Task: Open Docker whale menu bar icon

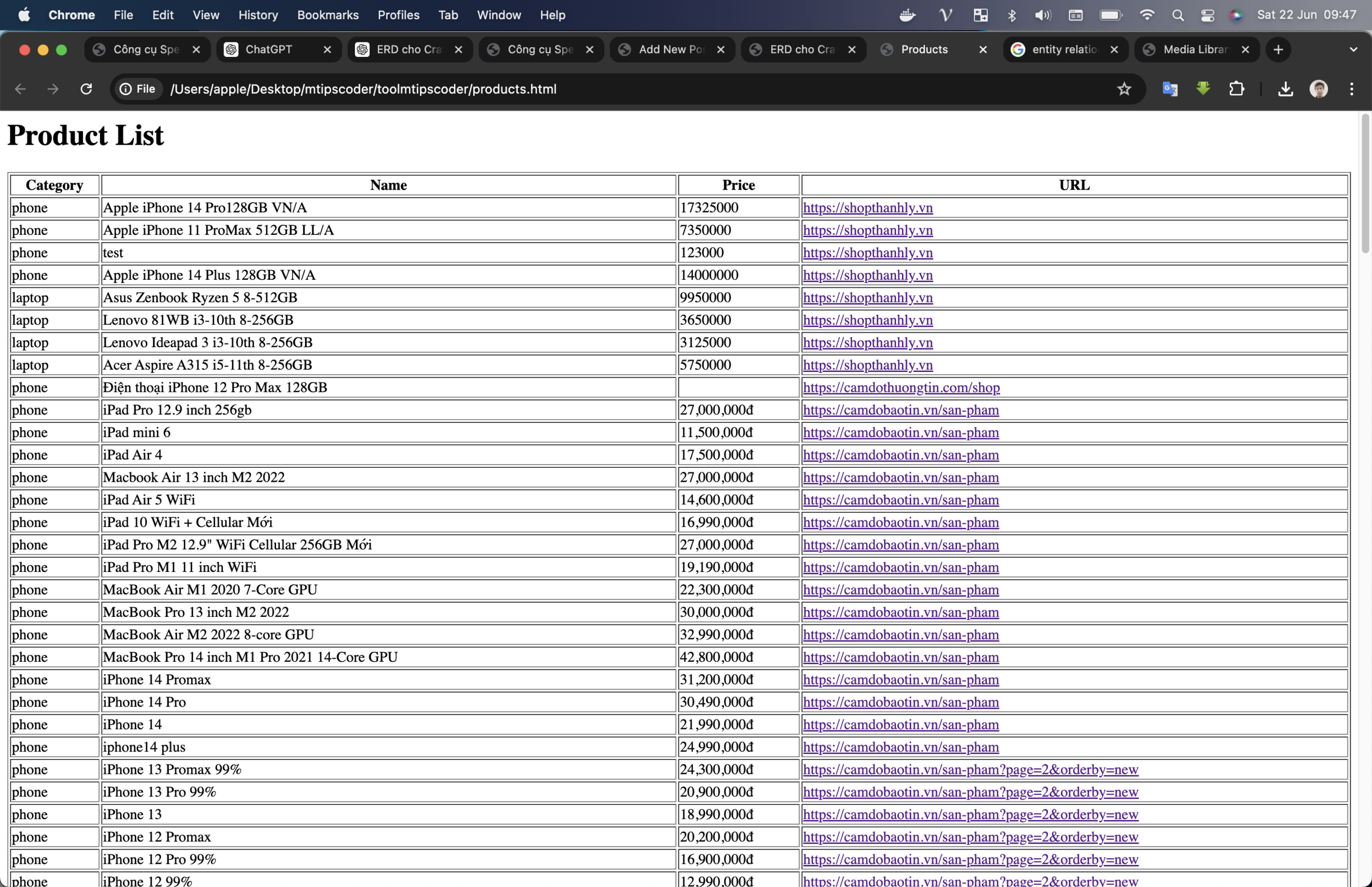Action: click(908, 15)
